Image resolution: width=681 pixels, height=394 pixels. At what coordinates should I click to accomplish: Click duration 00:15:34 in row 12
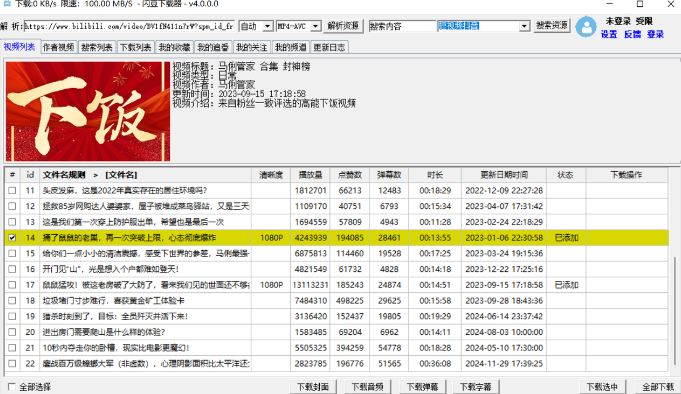pos(435,206)
